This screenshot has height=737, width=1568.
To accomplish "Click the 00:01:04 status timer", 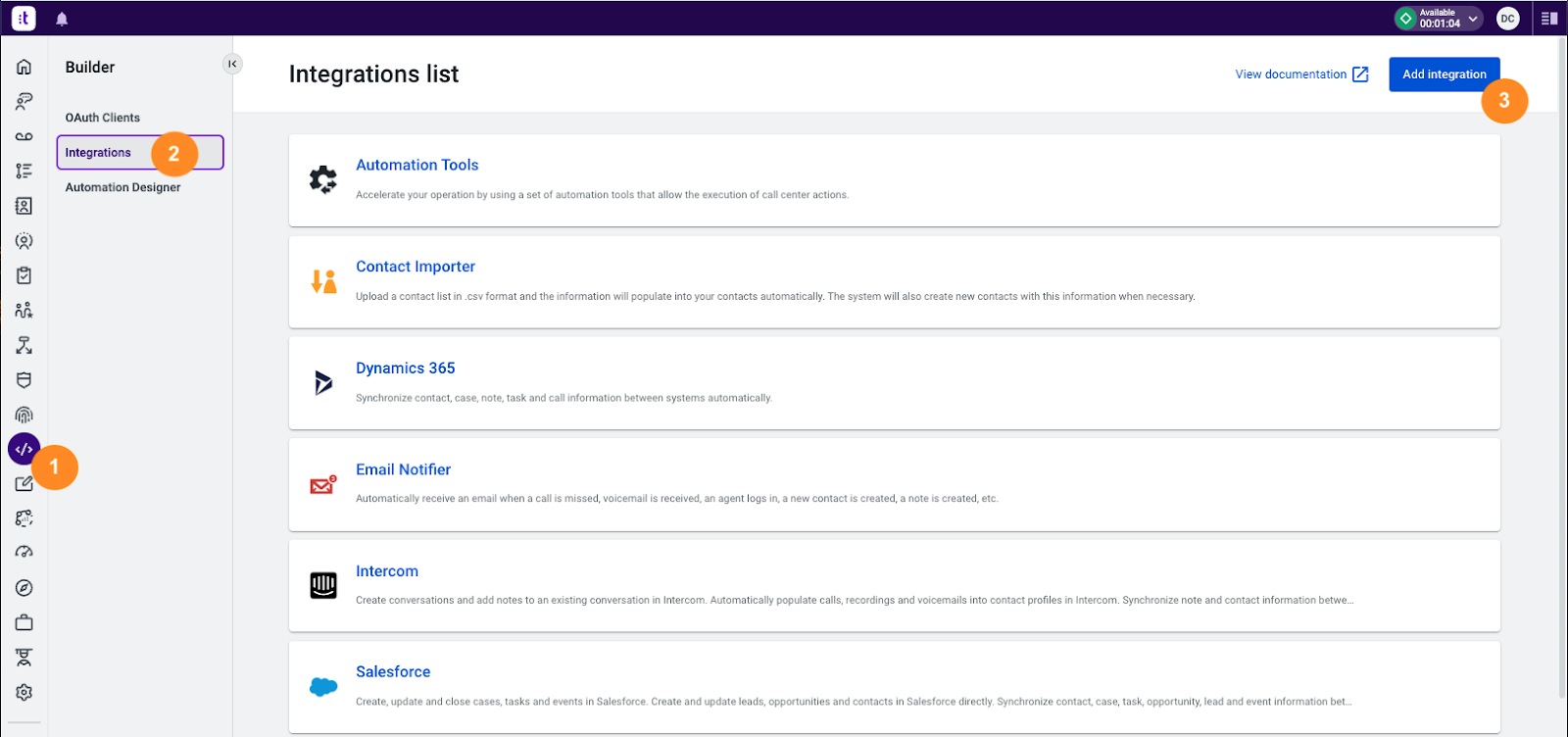I will 1440,24.
